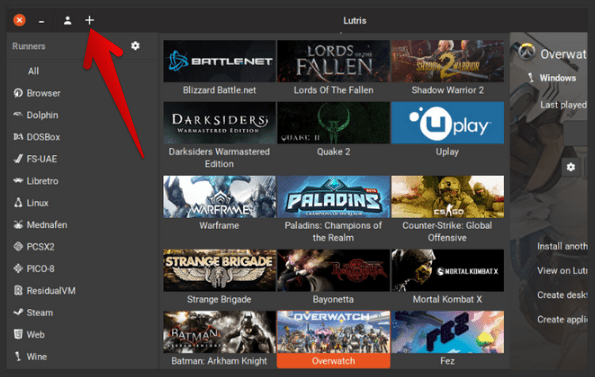Select Mortal Kombat X banner
595x377 pixels.
[x=447, y=270]
